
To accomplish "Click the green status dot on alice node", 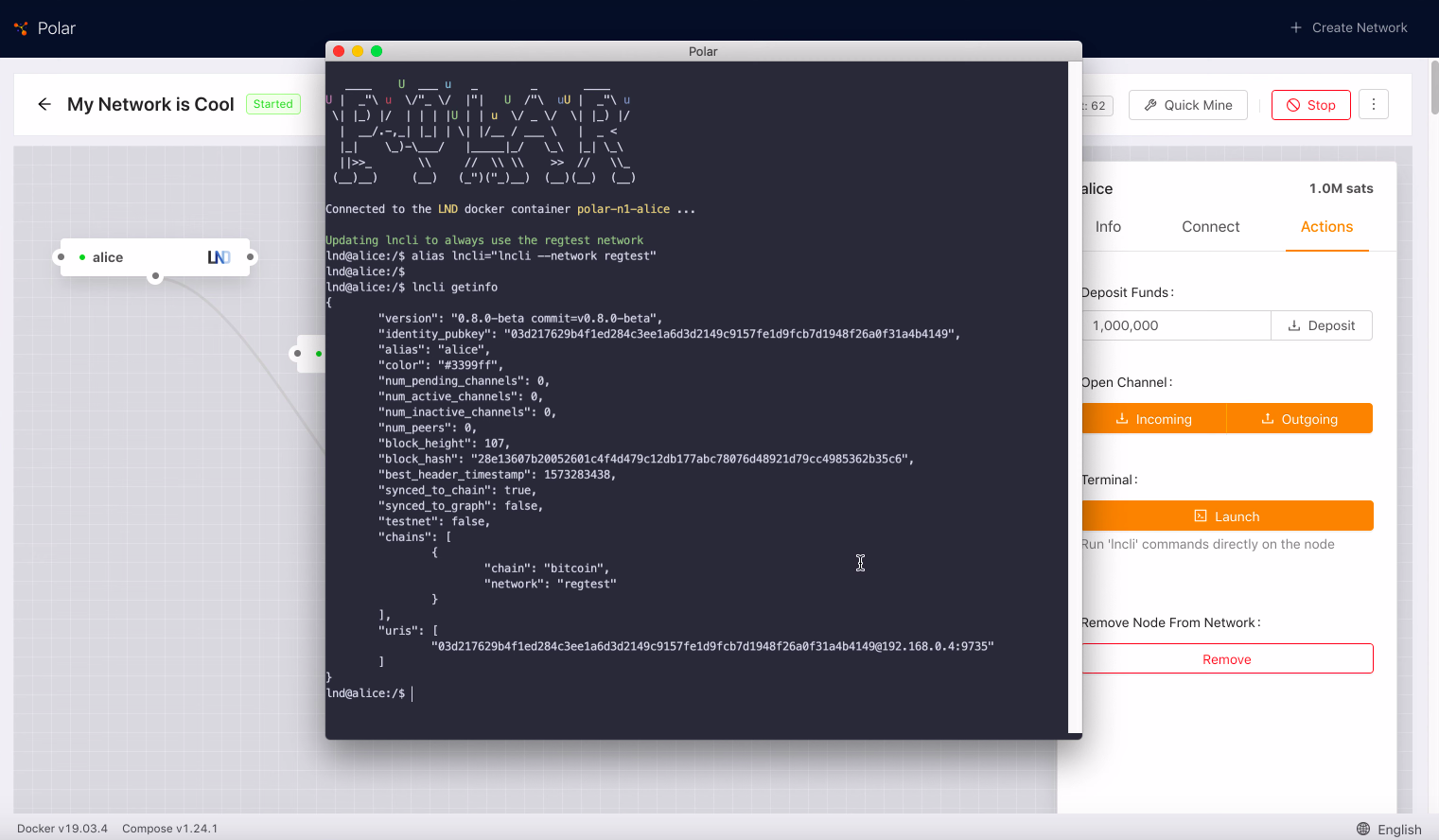I will coord(82,257).
